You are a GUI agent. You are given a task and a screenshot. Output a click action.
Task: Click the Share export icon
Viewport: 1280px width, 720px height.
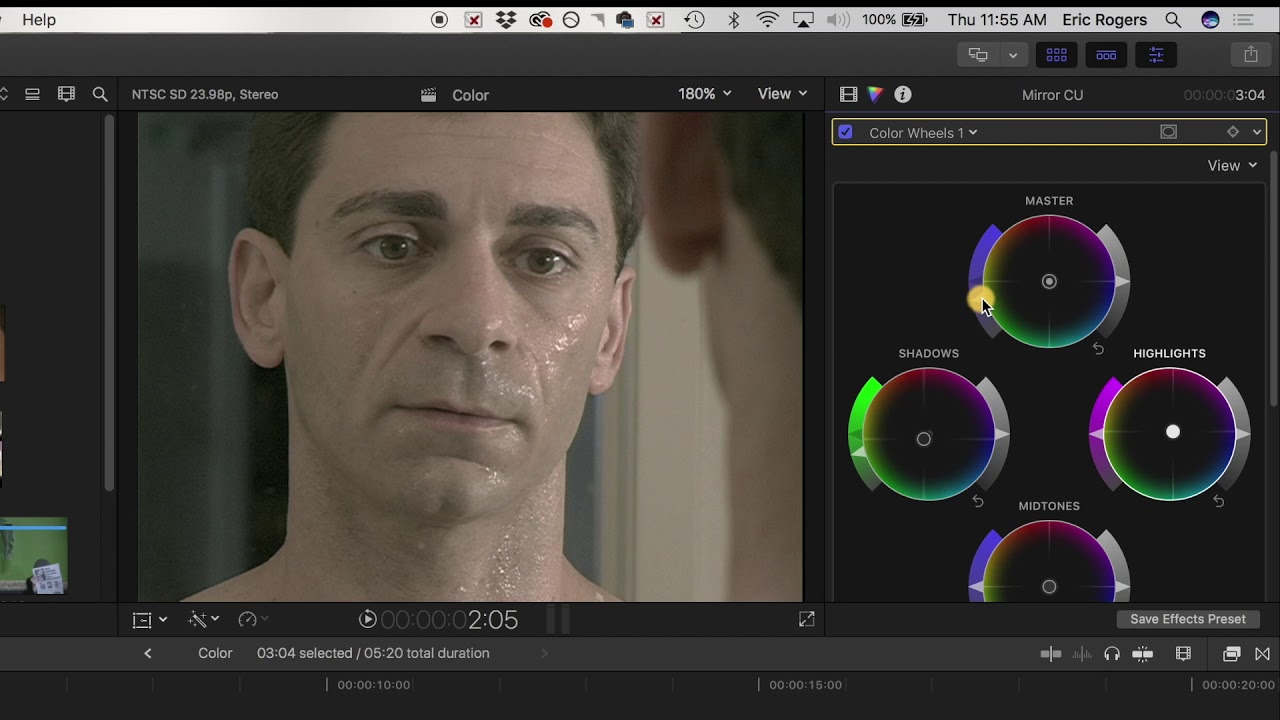[1250, 55]
